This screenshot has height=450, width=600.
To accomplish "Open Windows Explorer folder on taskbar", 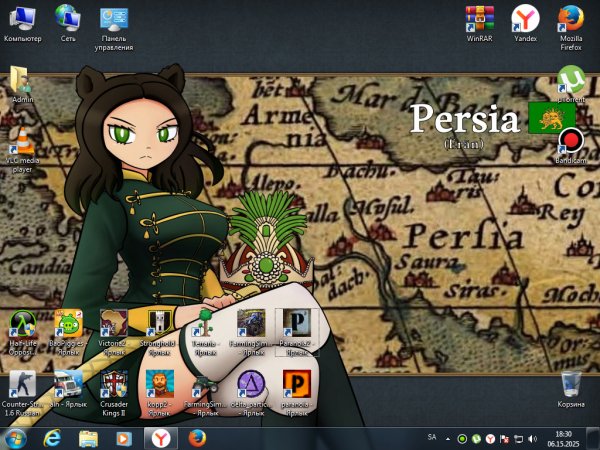I will point(88,438).
